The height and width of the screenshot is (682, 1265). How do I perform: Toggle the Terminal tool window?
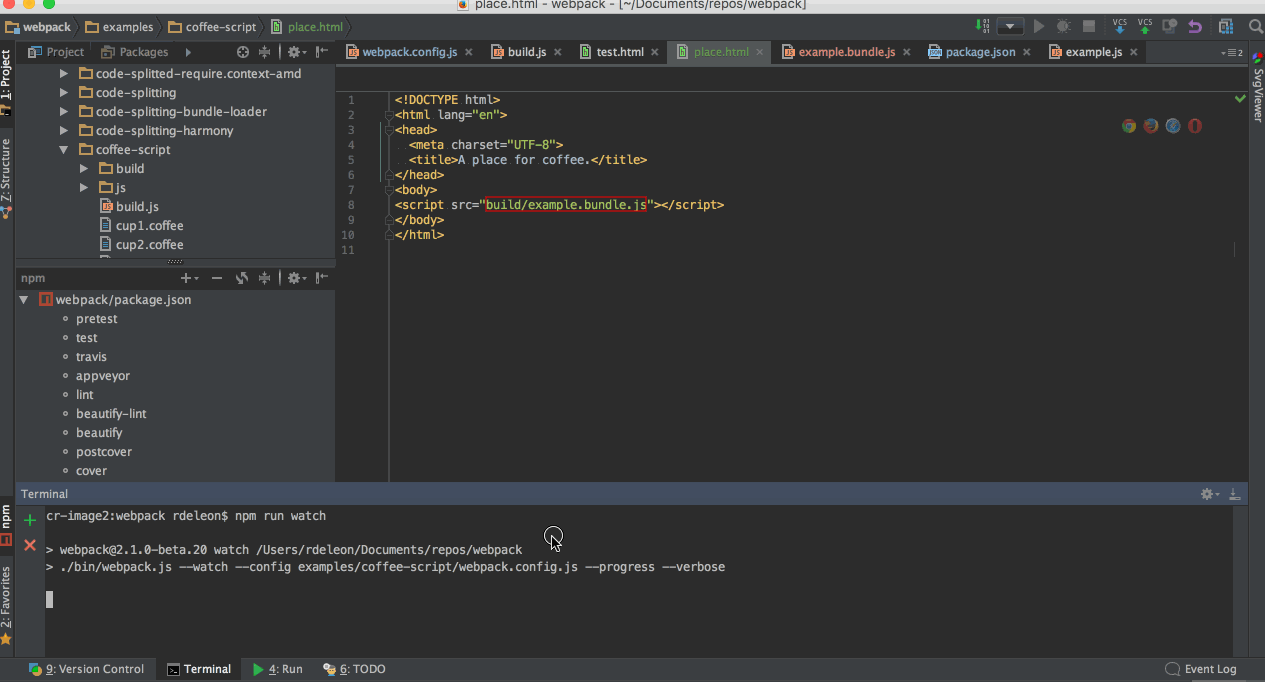tap(198, 668)
